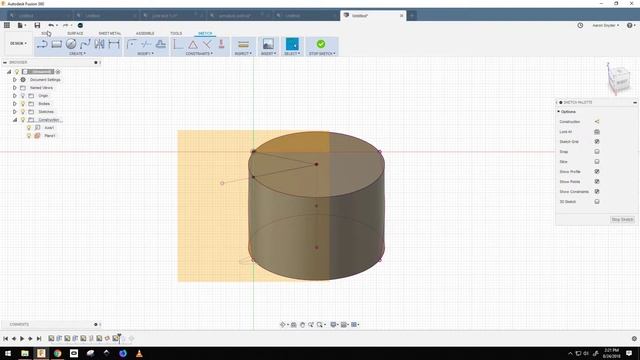The height and width of the screenshot is (360, 640).
Task: Expand the Bodies folder
Action: tap(15, 104)
